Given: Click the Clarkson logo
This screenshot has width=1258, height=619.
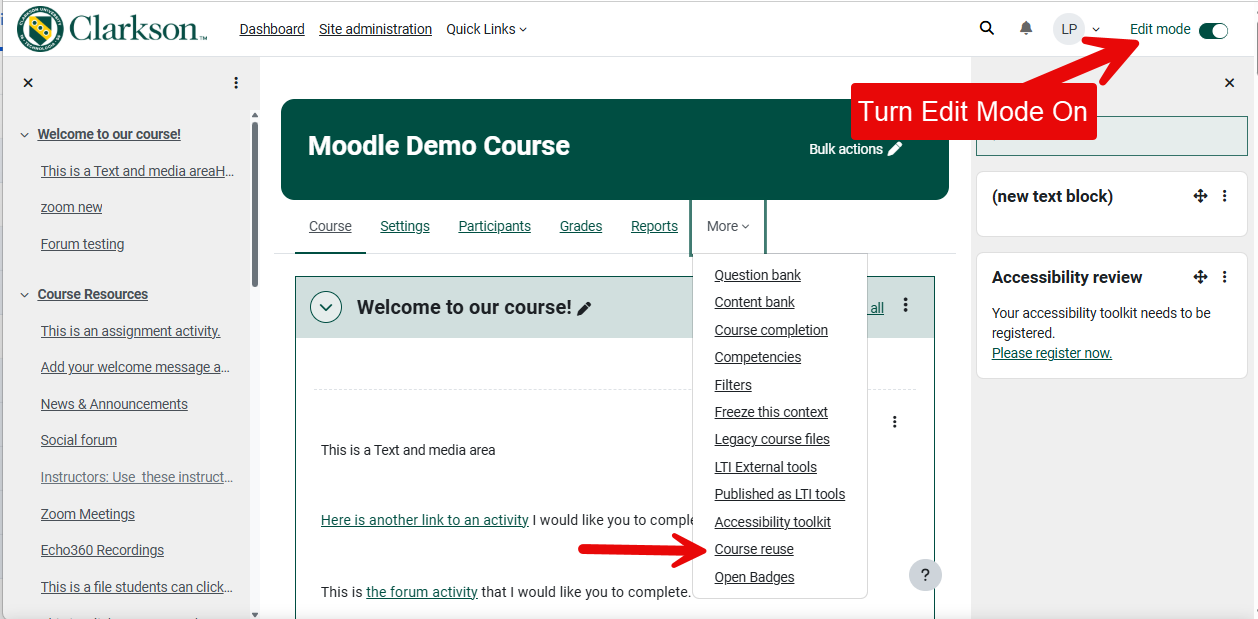Looking at the screenshot, I should [112, 28].
